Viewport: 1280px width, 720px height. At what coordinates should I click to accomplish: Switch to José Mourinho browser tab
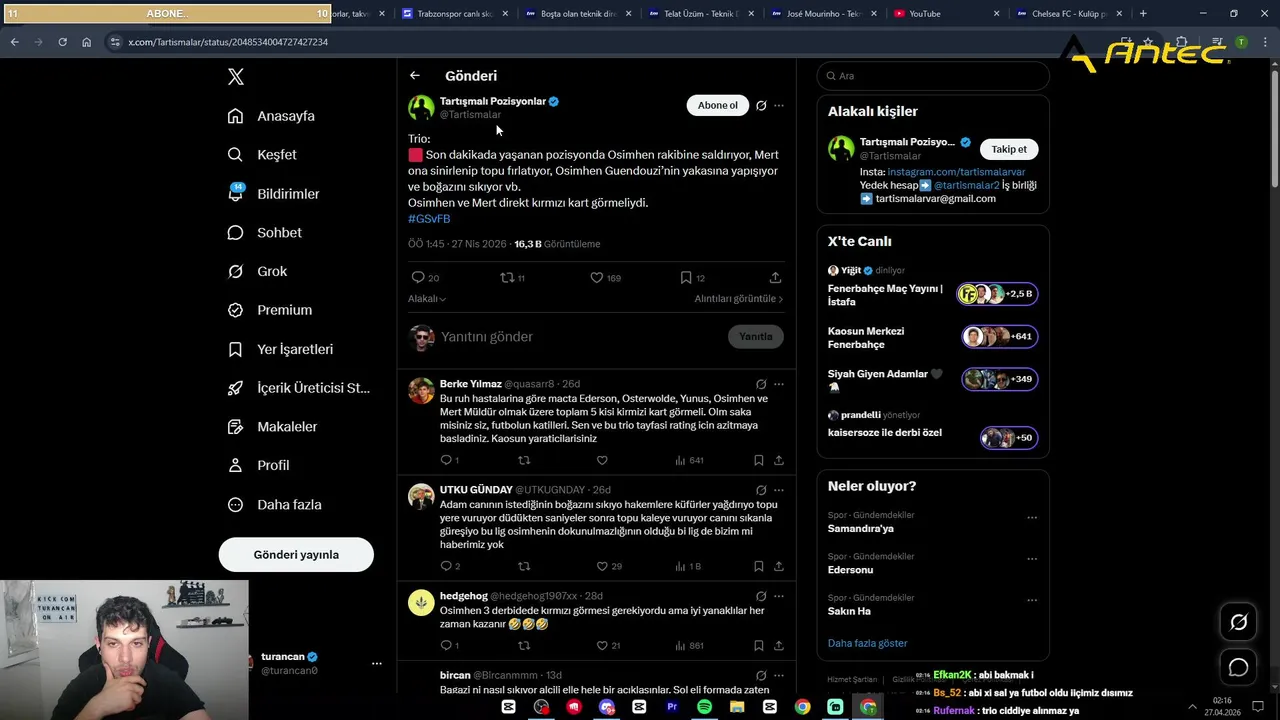[x=826, y=14]
